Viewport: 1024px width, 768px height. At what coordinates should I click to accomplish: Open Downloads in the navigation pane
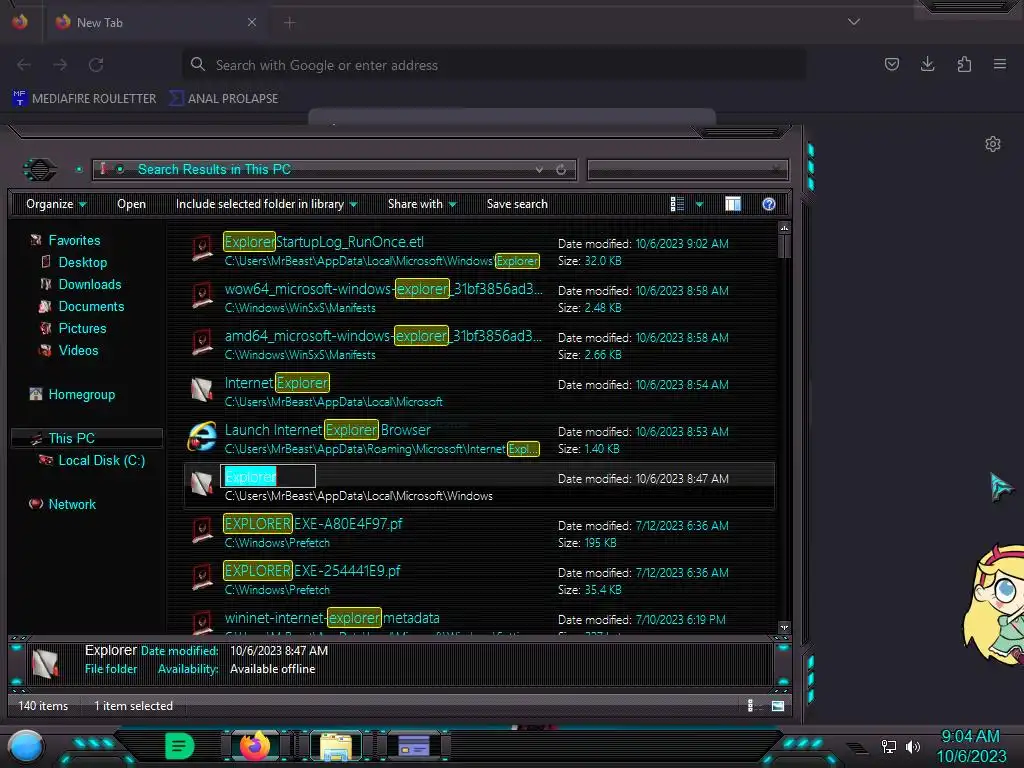[89, 284]
